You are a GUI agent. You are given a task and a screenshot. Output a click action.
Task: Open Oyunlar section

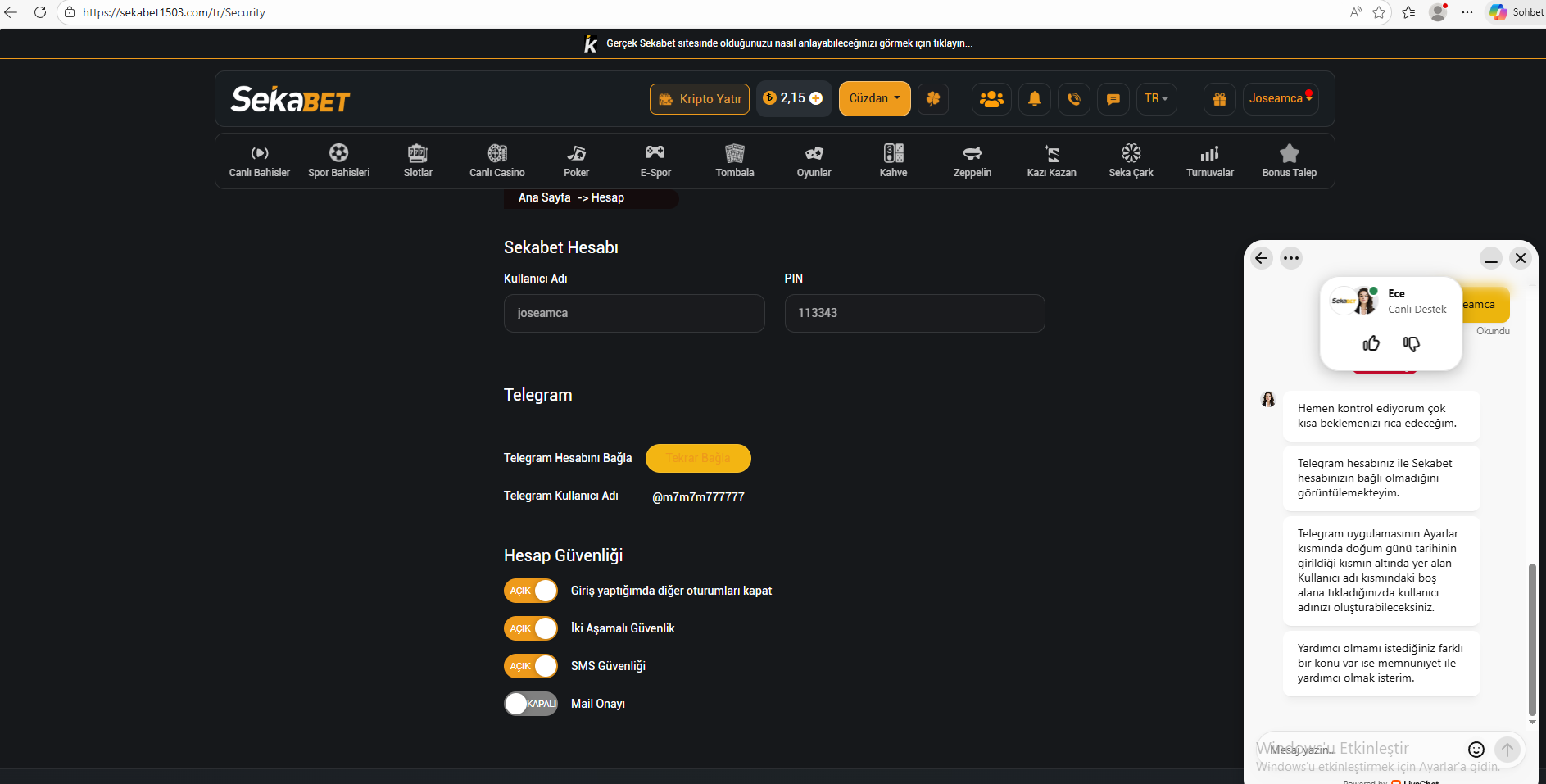[x=814, y=161]
